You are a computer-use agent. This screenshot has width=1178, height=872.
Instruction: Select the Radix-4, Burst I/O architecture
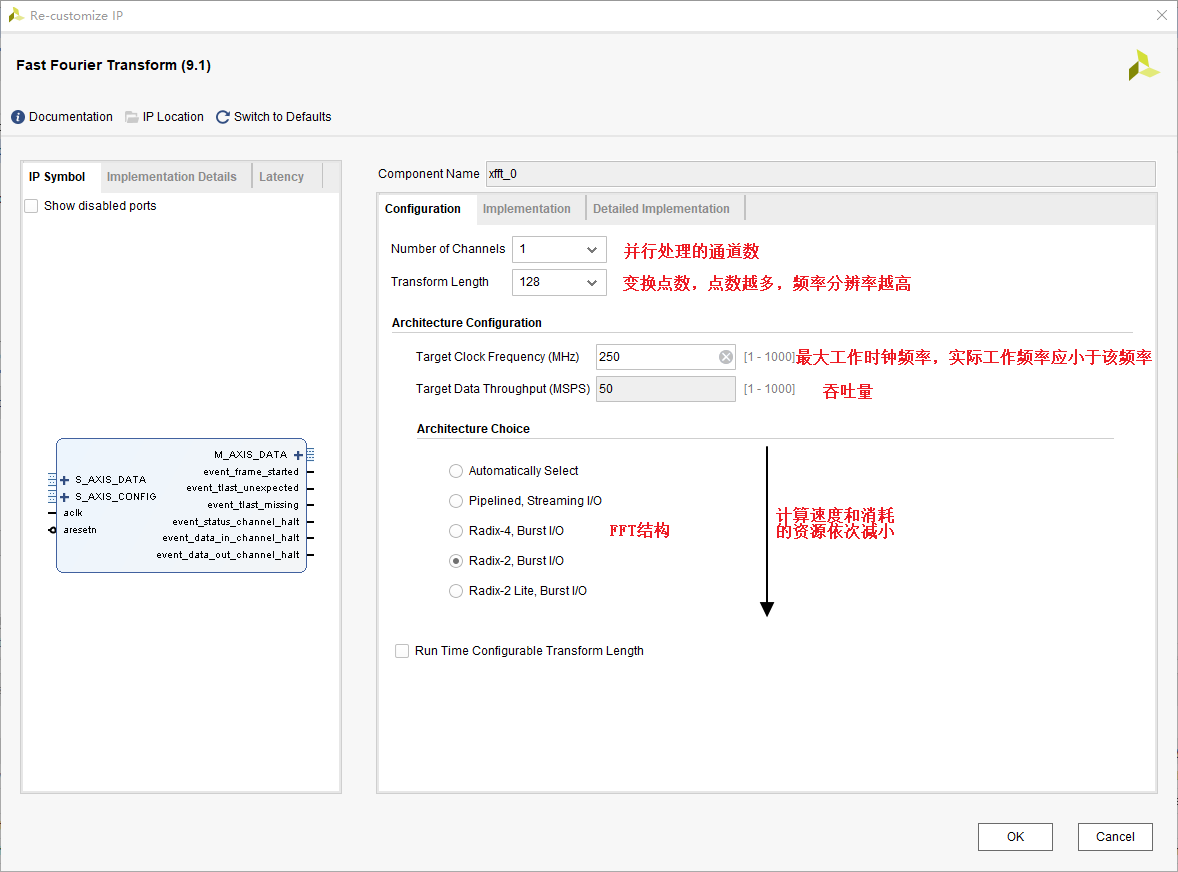coord(456,530)
